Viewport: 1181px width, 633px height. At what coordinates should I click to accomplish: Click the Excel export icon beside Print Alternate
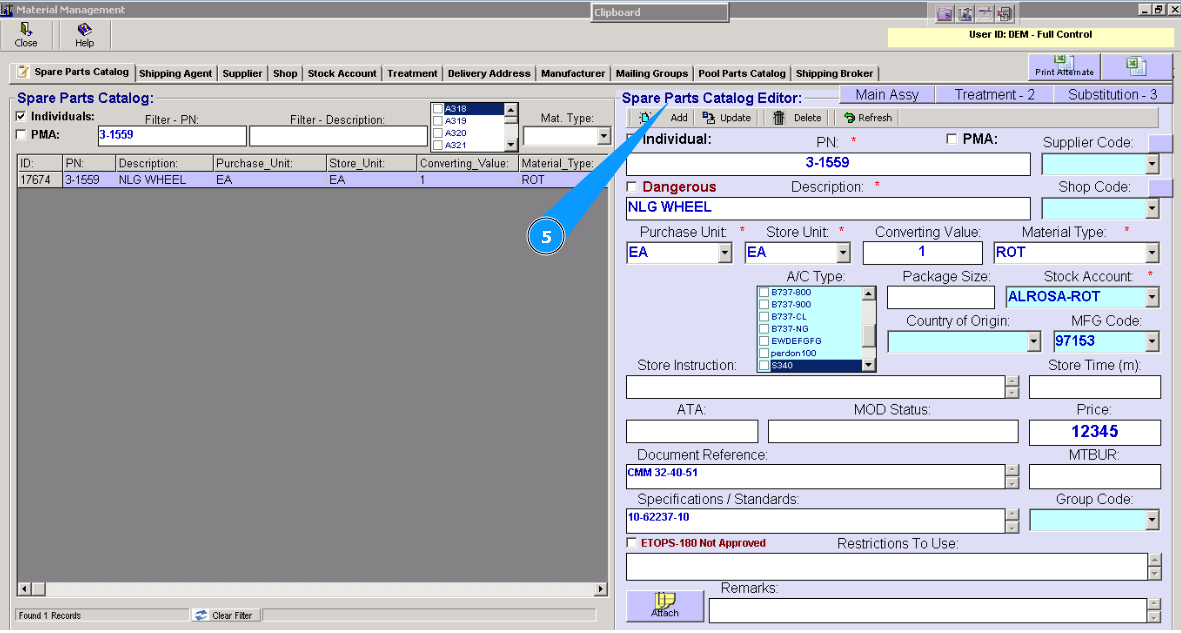[x=1137, y=66]
